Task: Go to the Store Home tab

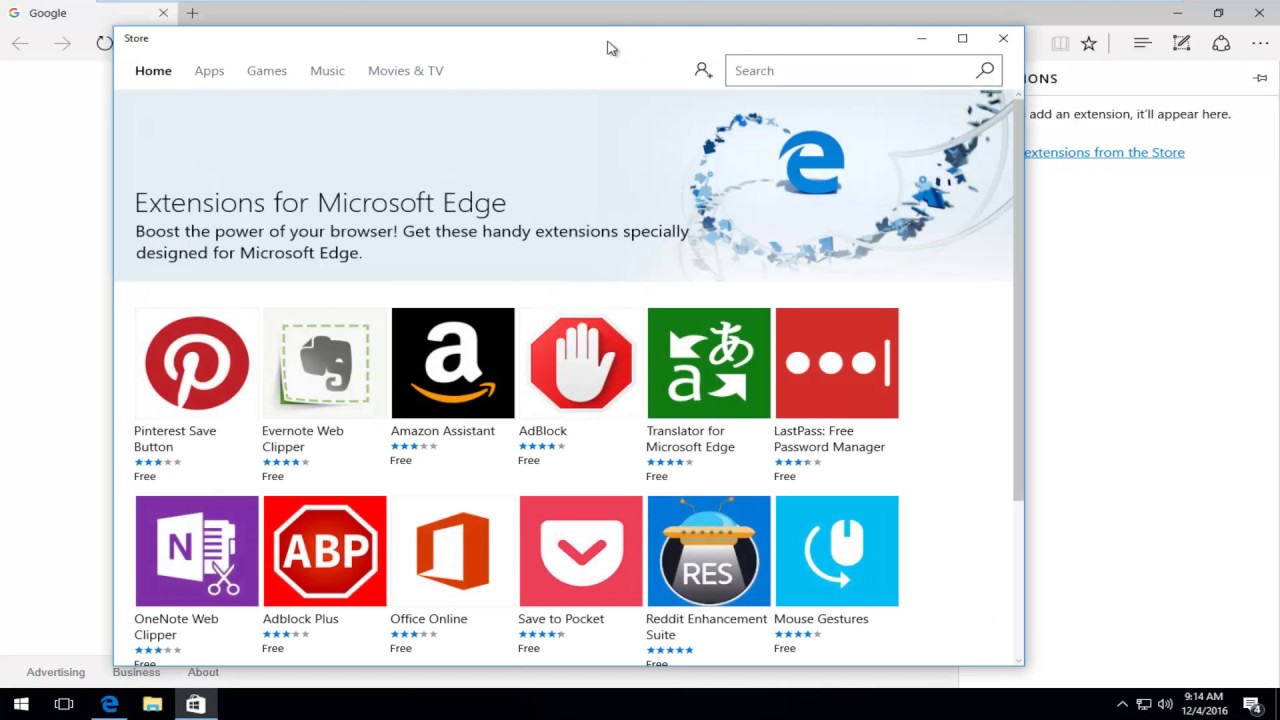Action: [x=153, y=71]
